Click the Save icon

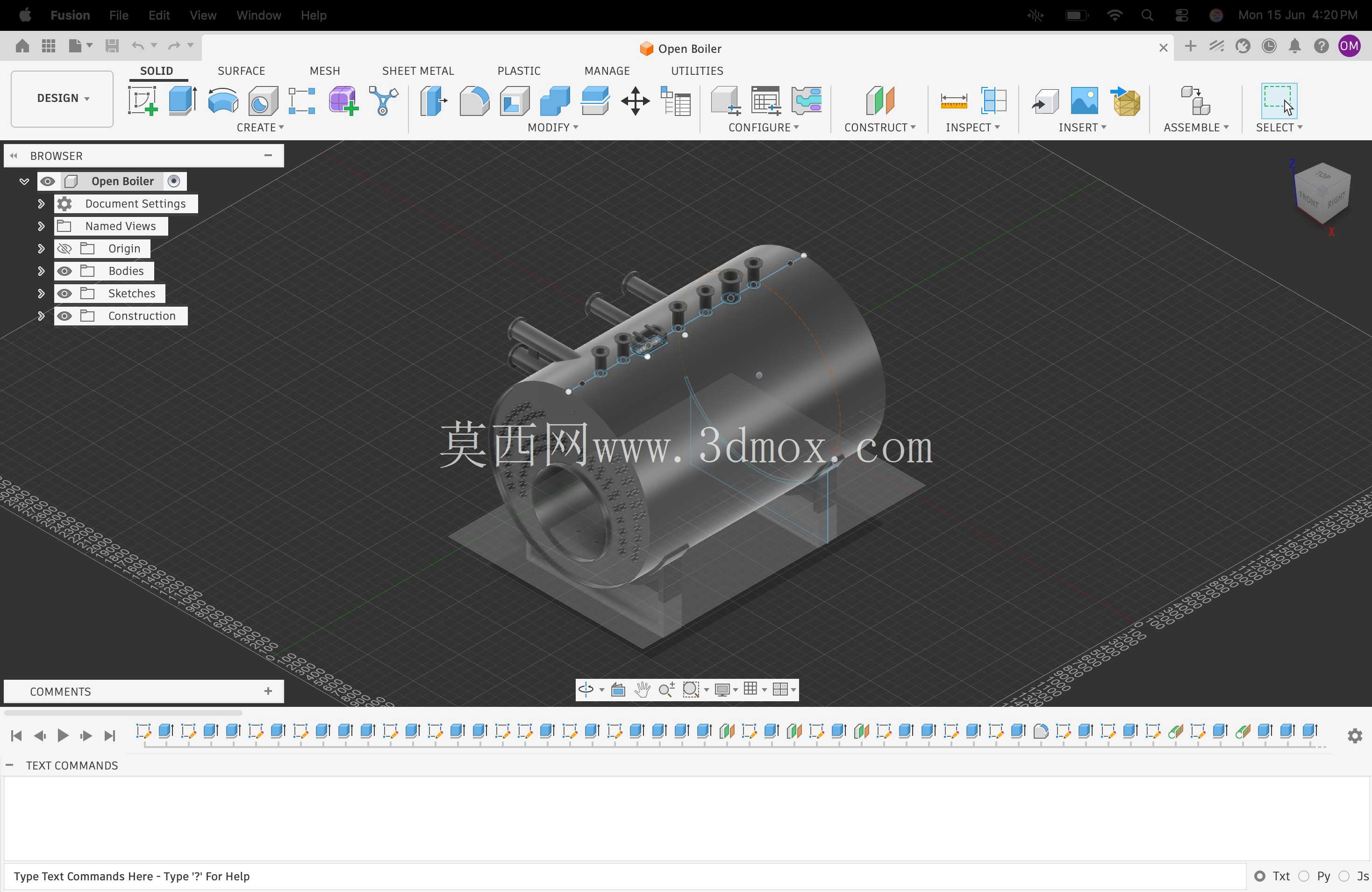[x=112, y=45]
